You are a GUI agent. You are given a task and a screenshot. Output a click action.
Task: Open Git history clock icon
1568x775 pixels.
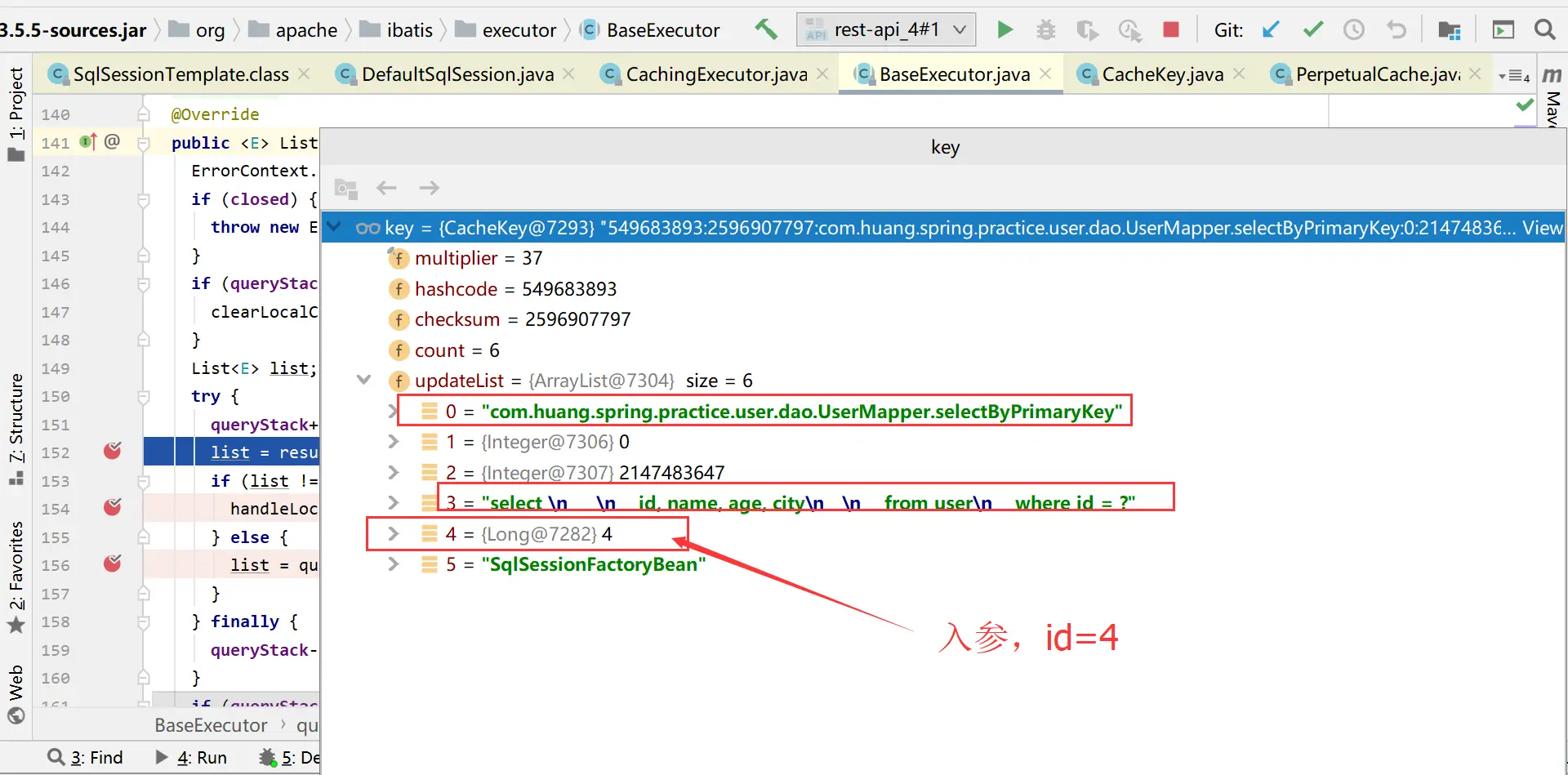click(x=1354, y=30)
